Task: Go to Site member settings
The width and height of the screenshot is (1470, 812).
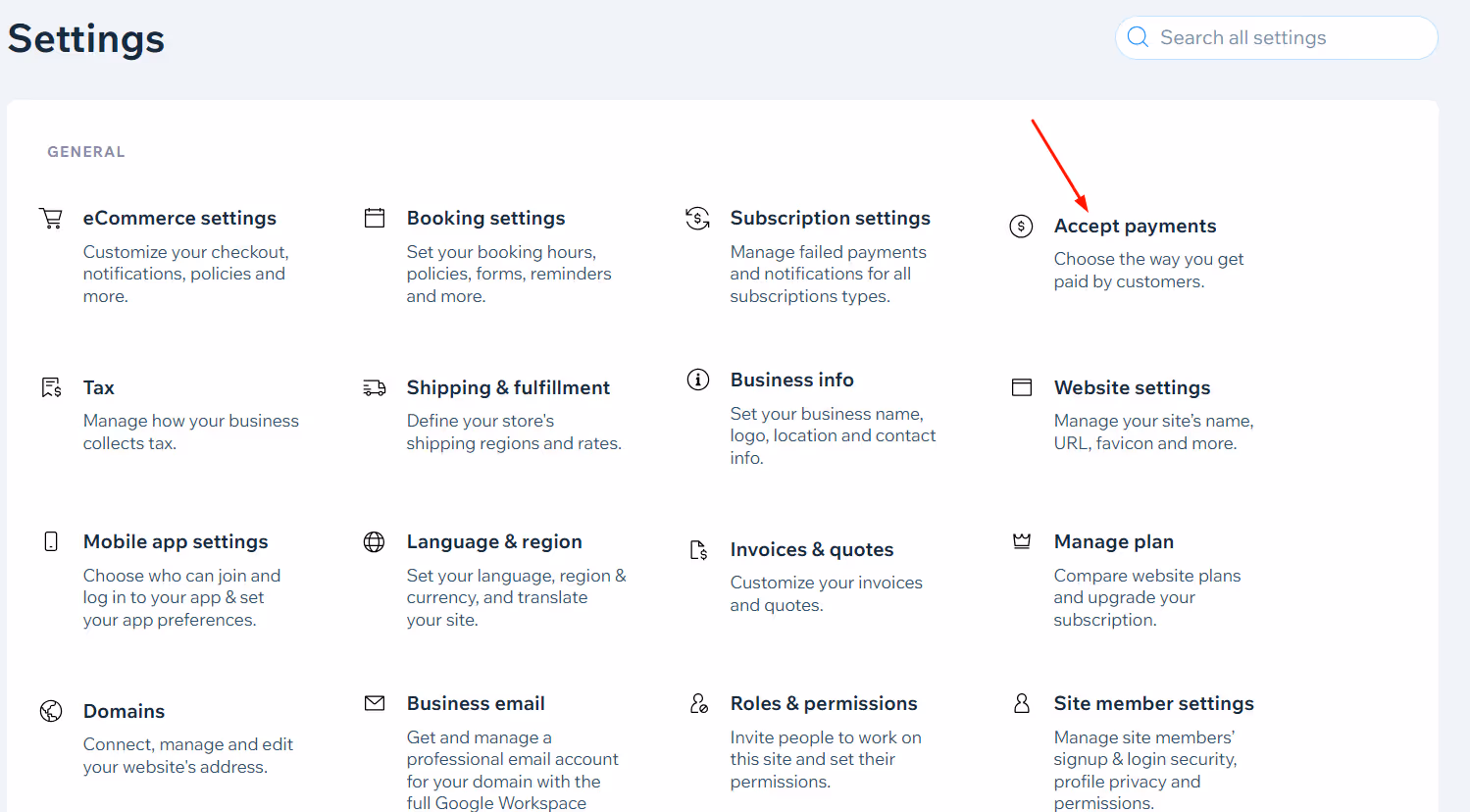Action: [x=1153, y=703]
